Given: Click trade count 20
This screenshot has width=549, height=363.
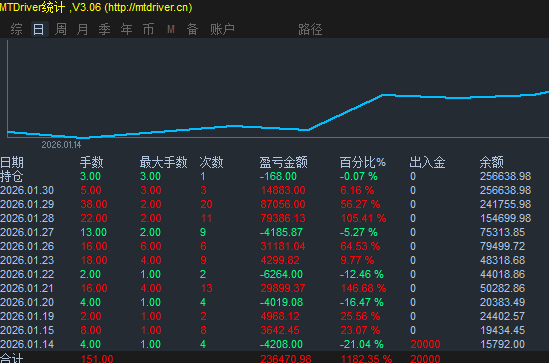Looking at the screenshot, I should point(206,204).
